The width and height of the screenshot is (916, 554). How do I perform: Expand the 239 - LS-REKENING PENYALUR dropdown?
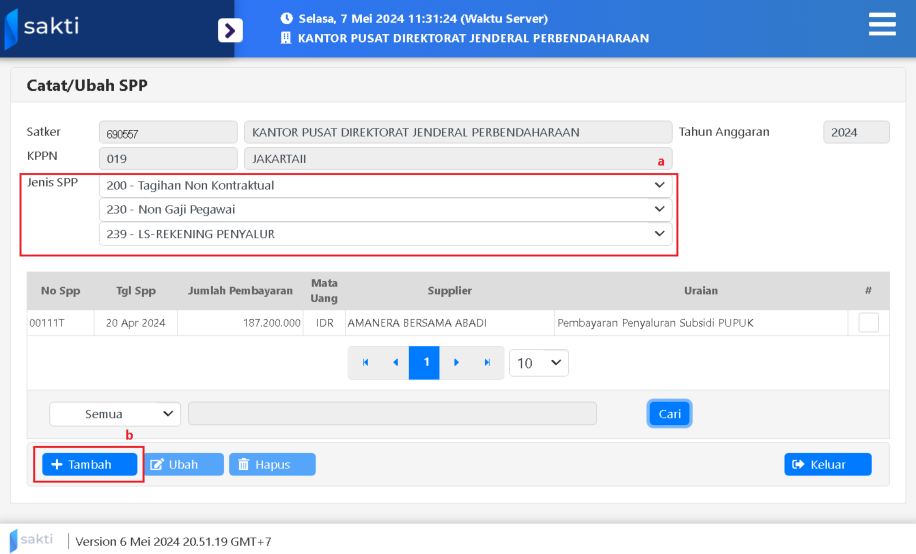tap(386, 234)
